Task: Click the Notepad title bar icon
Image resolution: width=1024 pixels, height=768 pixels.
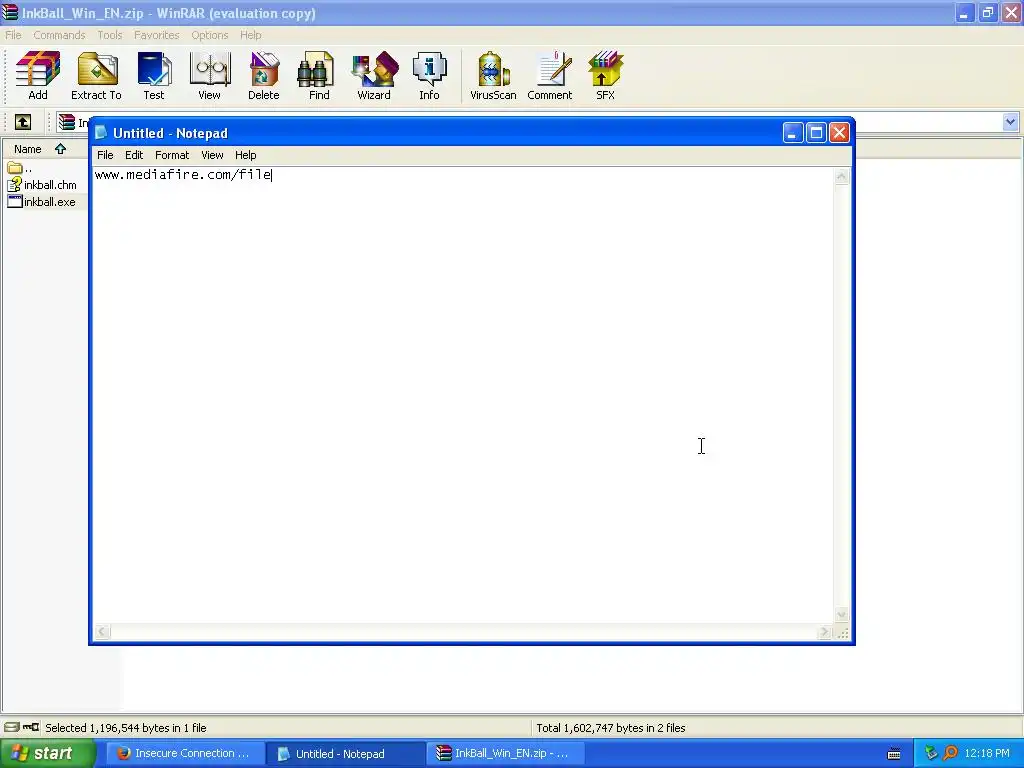Action: click(101, 133)
